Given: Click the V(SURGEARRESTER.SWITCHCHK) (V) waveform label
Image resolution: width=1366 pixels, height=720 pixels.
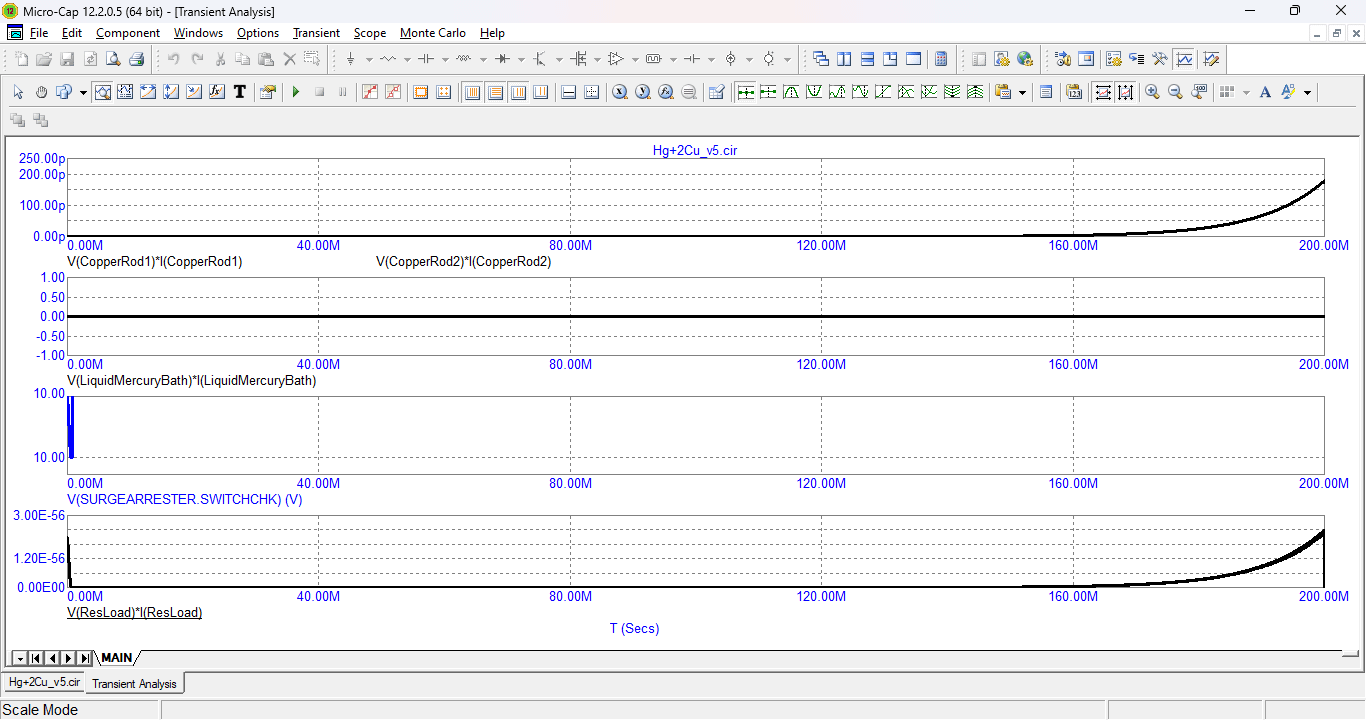Looking at the screenshot, I should coord(185,498).
